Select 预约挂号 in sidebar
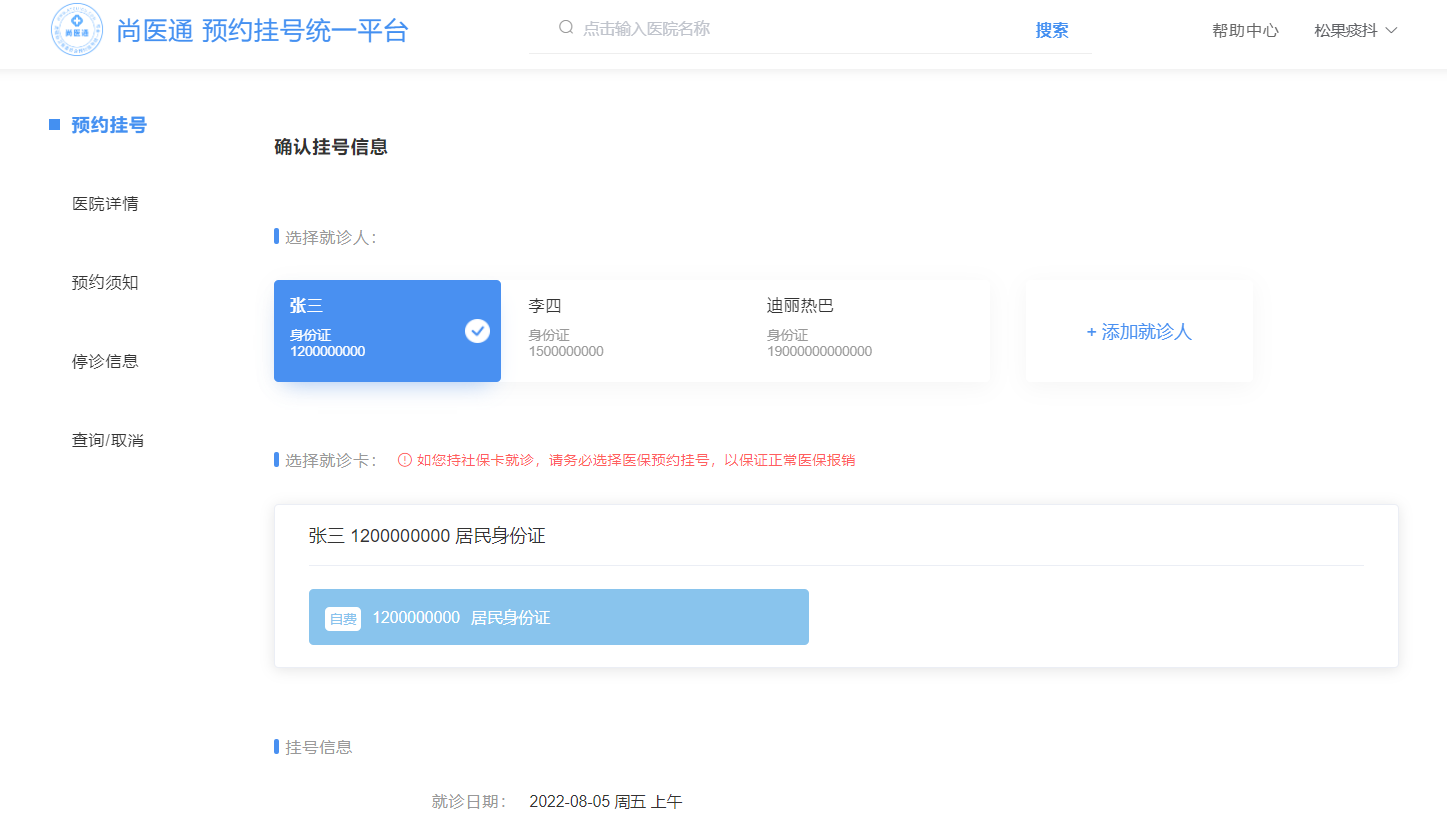 pyautogui.click(x=109, y=125)
